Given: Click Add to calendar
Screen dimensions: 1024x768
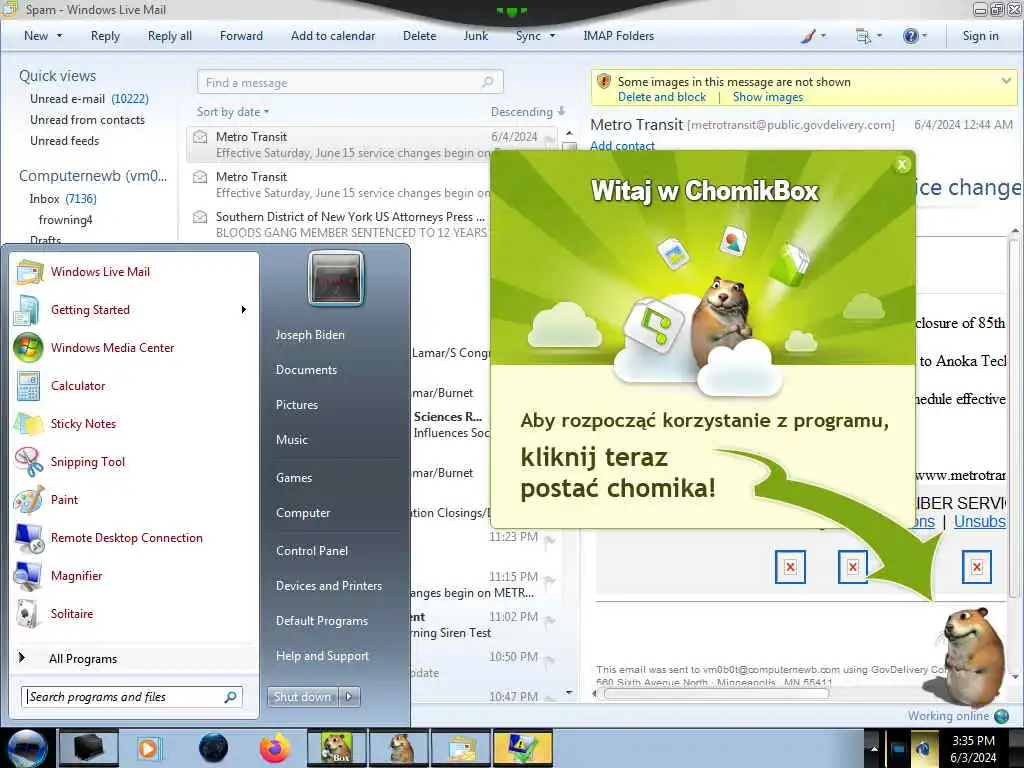Looking at the screenshot, I should coord(333,36).
